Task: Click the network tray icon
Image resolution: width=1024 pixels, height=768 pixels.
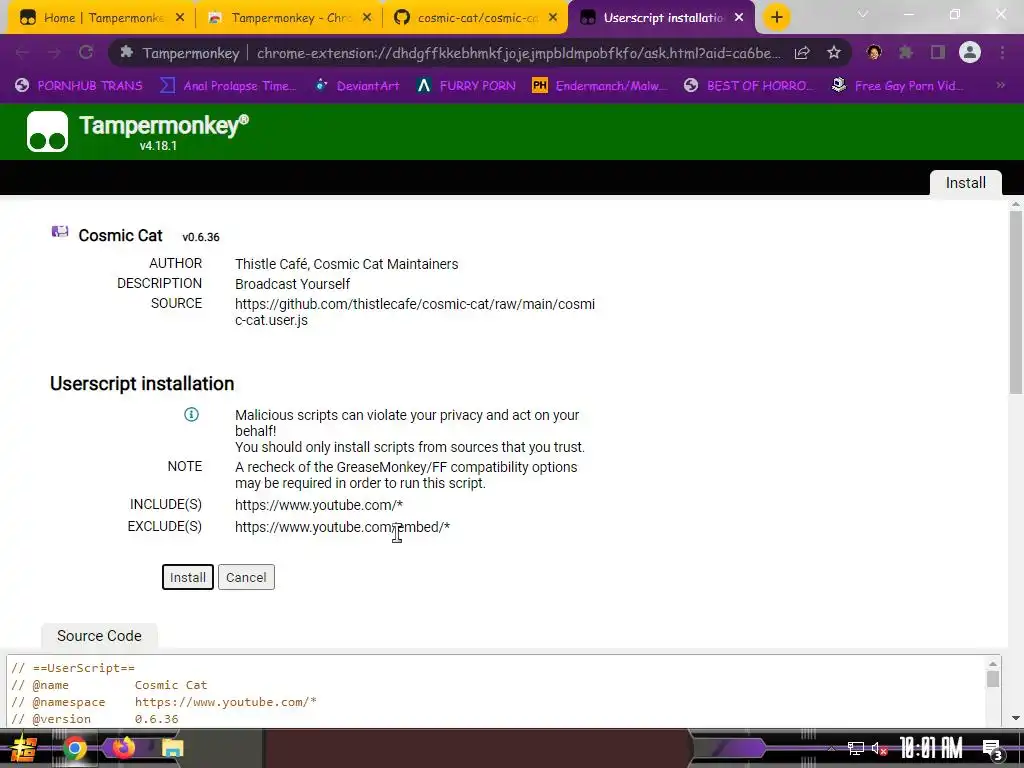Action: (x=856, y=748)
